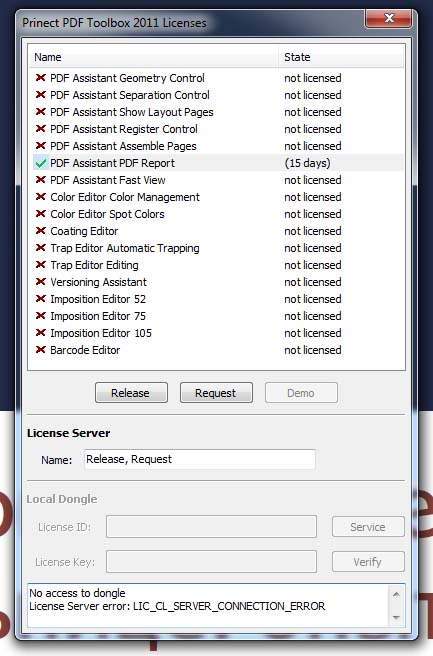Viewport: 433px width, 656px height.
Task: Select the Barcode Editor license
Action: tap(218, 350)
